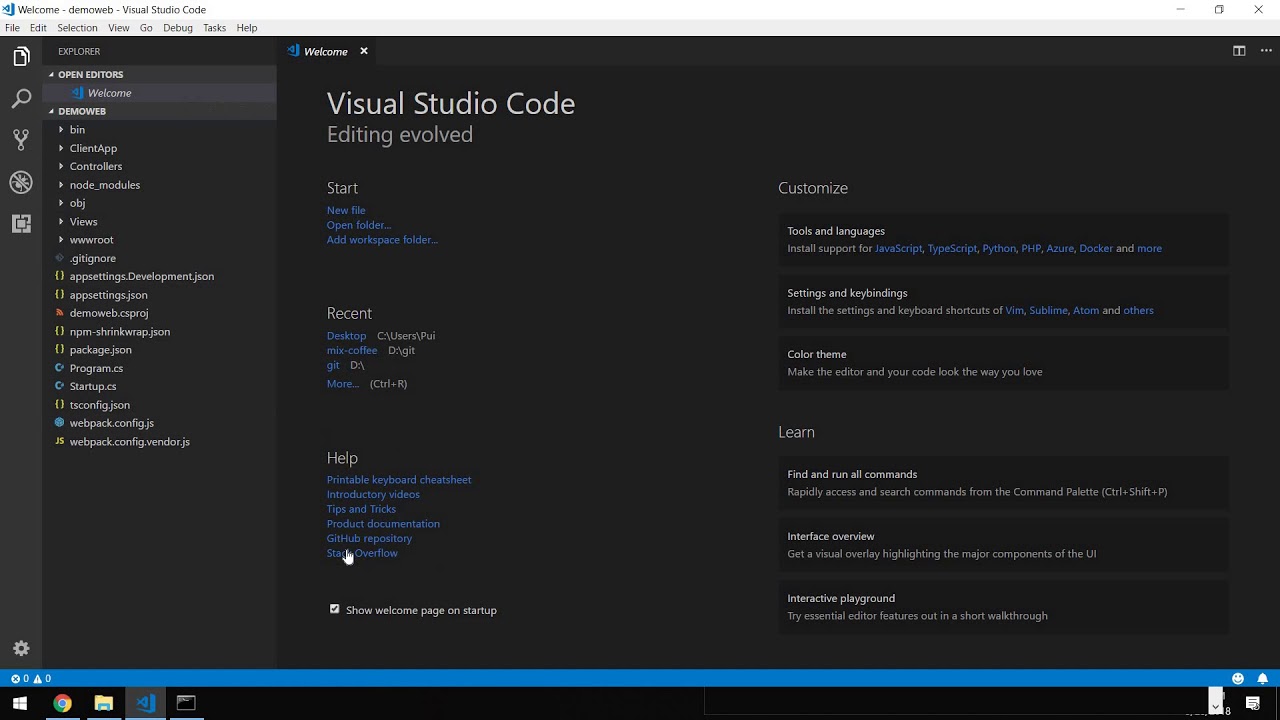The height and width of the screenshot is (720, 1280).
Task: Expand the bin folder
Action: click(160, 130)
